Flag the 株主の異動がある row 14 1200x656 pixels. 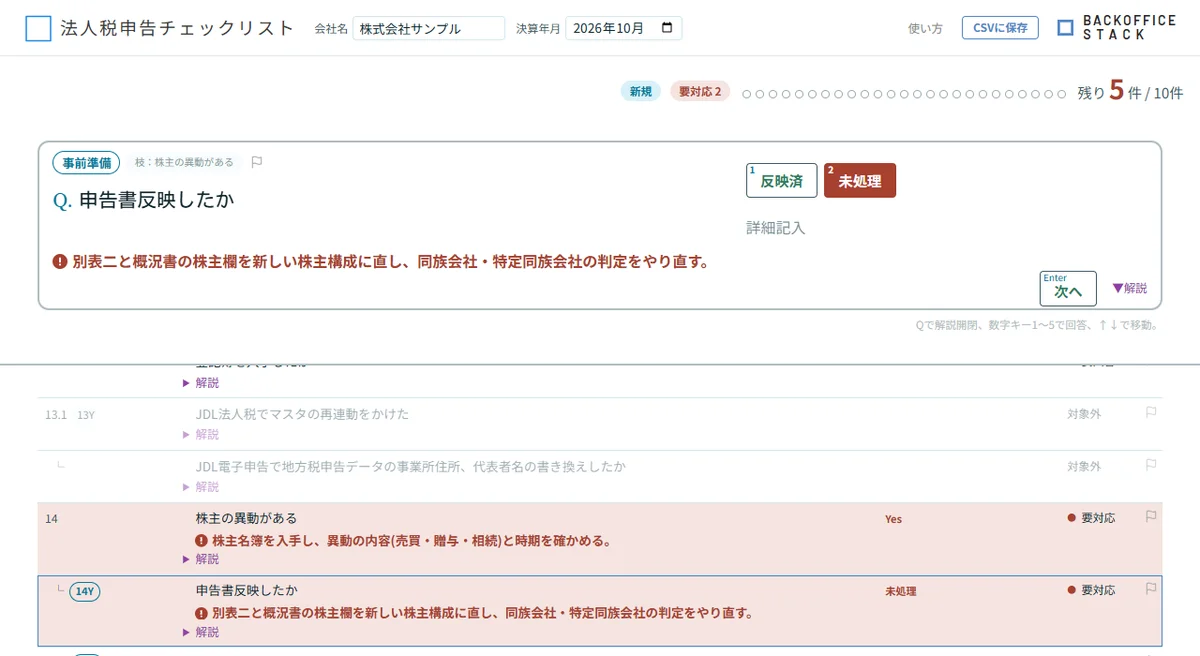tap(1151, 517)
